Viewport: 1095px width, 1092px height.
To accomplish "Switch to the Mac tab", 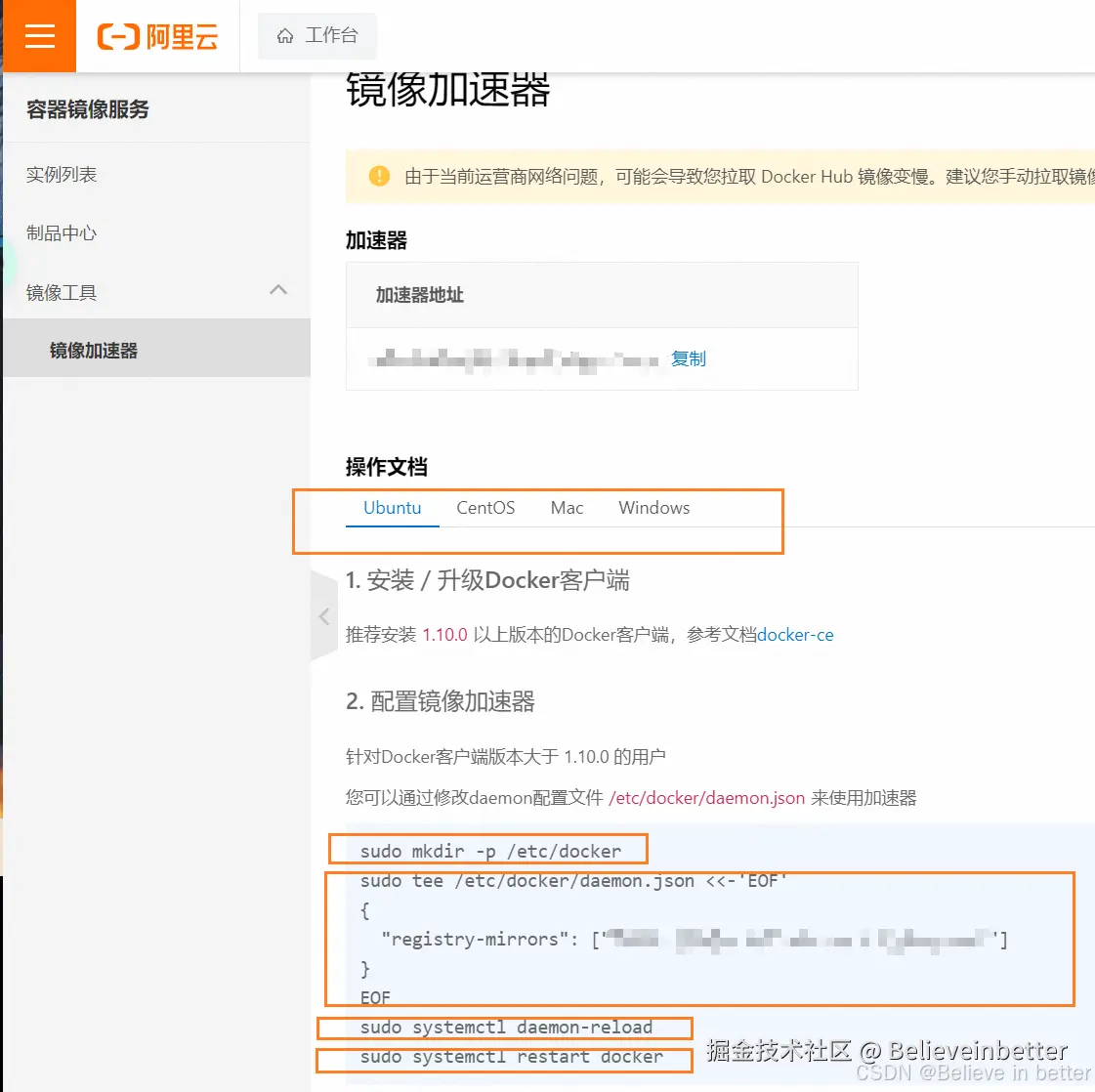I will (567, 508).
